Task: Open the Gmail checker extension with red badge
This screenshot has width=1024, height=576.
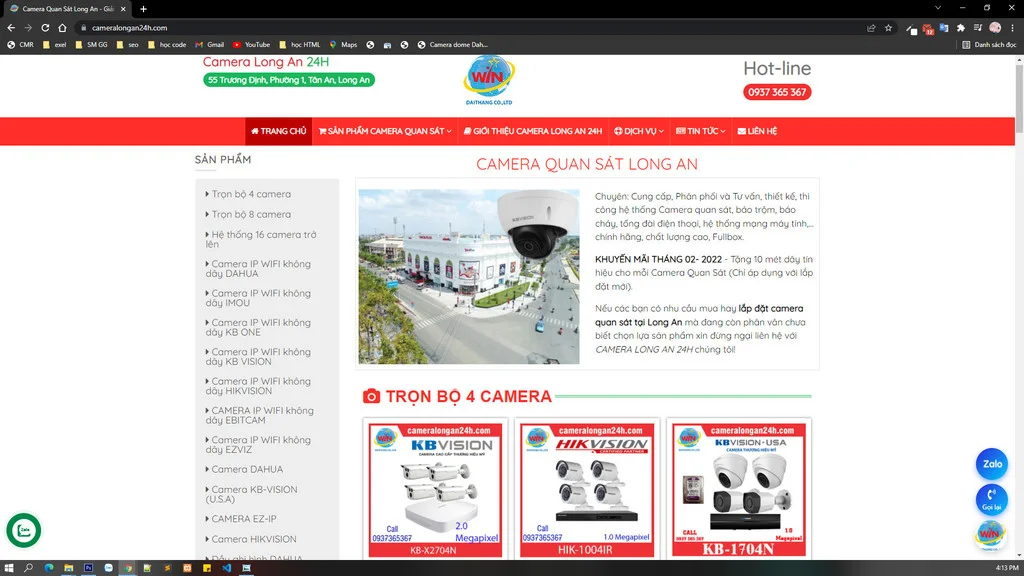Action: click(x=928, y=28)
